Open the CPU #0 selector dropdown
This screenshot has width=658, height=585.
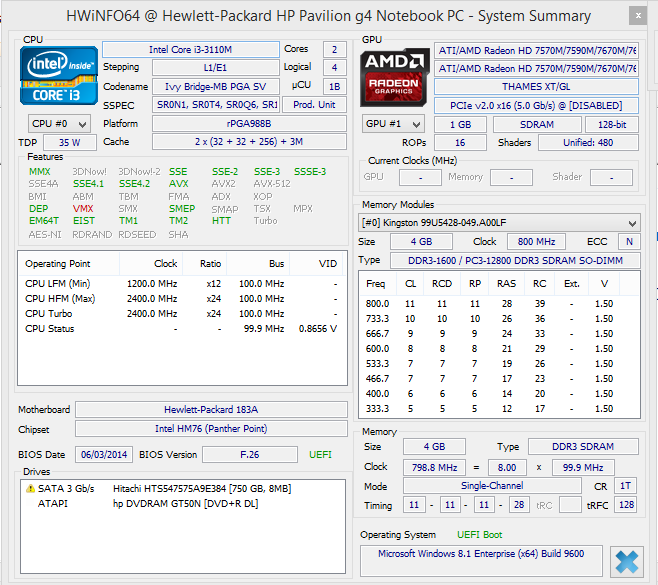(59, 124)
